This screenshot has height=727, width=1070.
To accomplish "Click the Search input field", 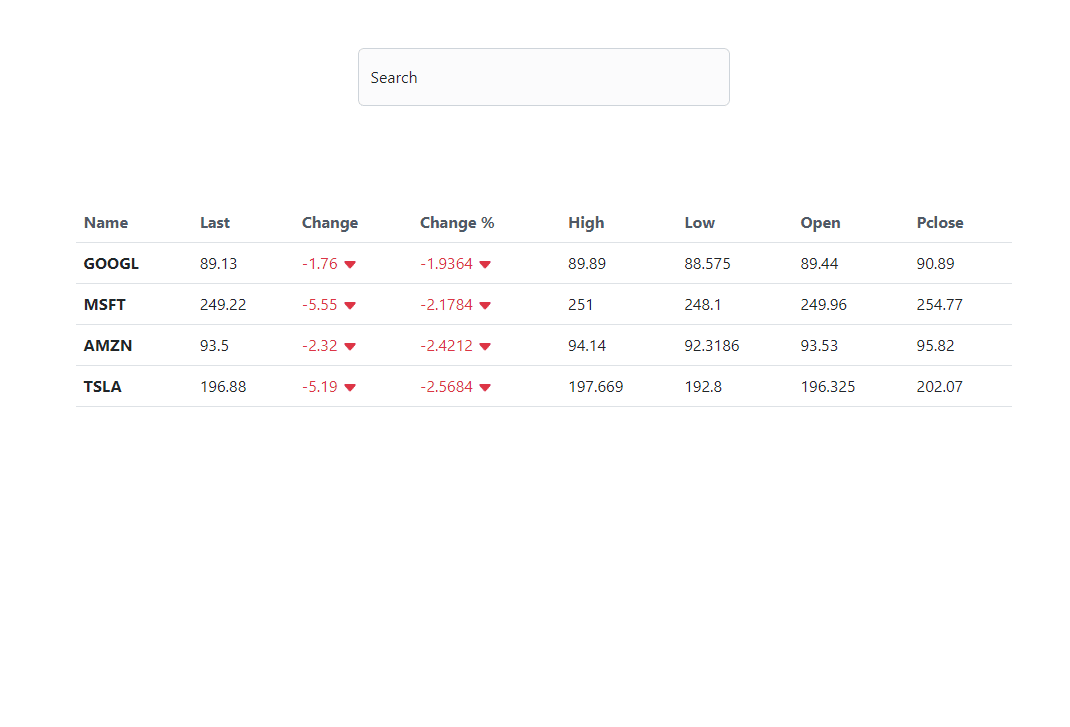I will coord(543,77).
